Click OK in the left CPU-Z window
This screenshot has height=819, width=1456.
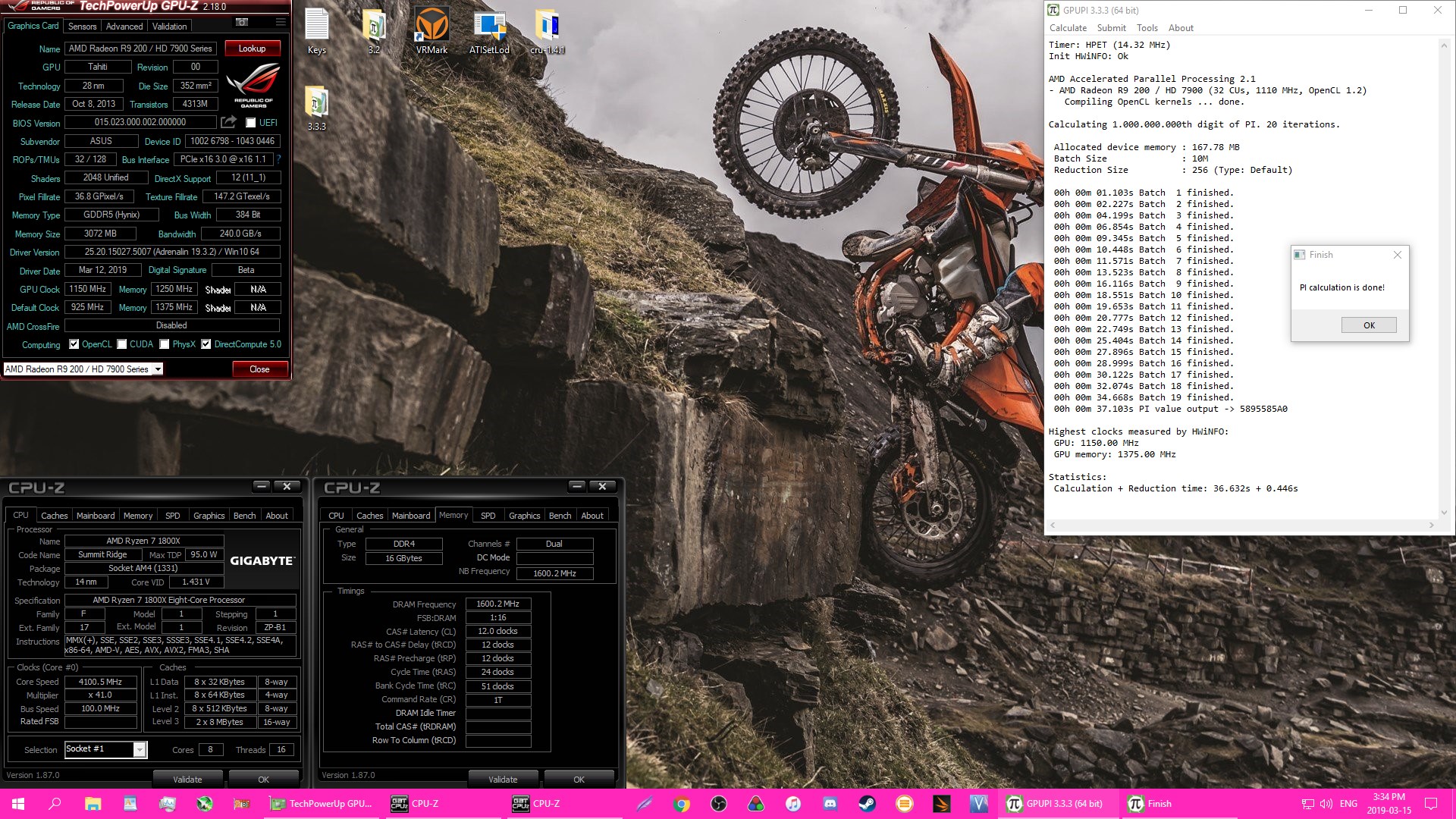click(x=263, y=779)
